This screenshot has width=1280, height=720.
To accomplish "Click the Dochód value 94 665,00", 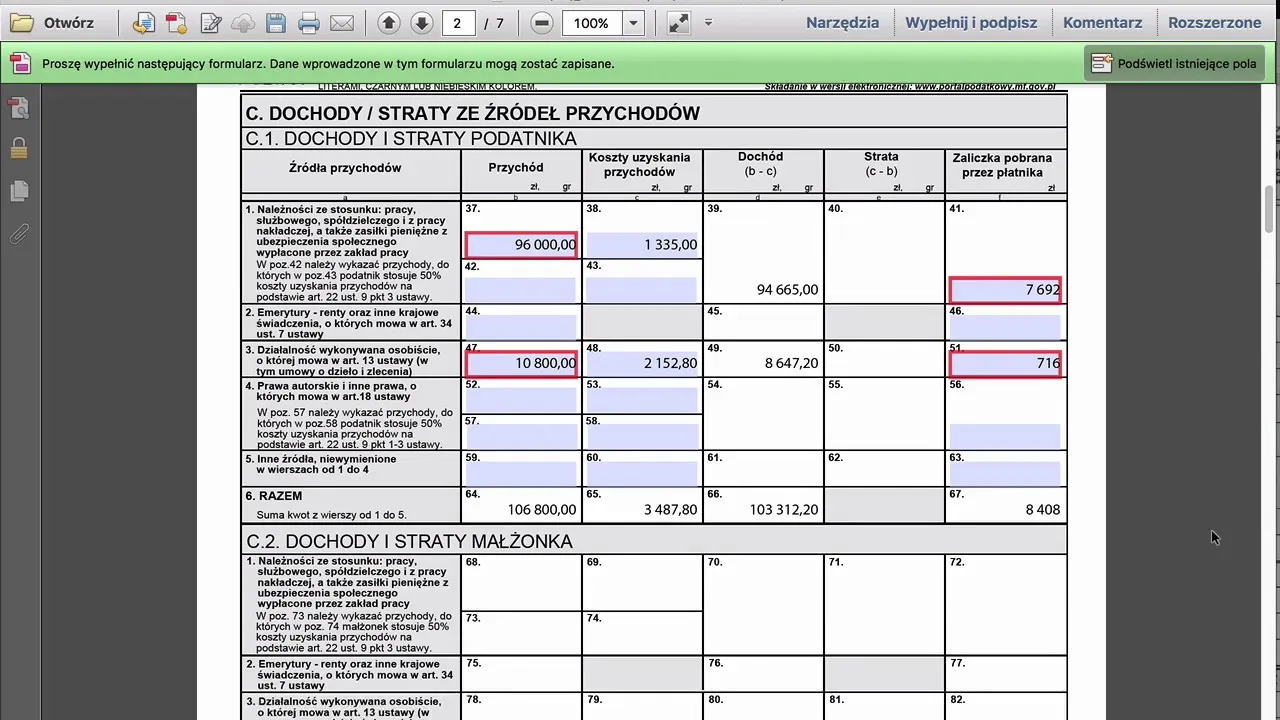I will pos(788,290).
